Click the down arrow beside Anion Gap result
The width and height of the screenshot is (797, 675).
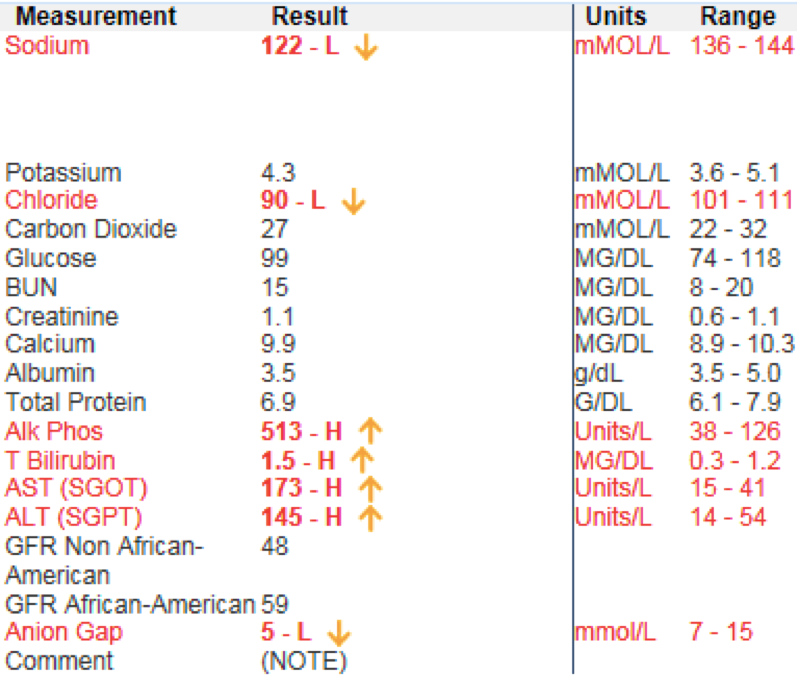339,633
